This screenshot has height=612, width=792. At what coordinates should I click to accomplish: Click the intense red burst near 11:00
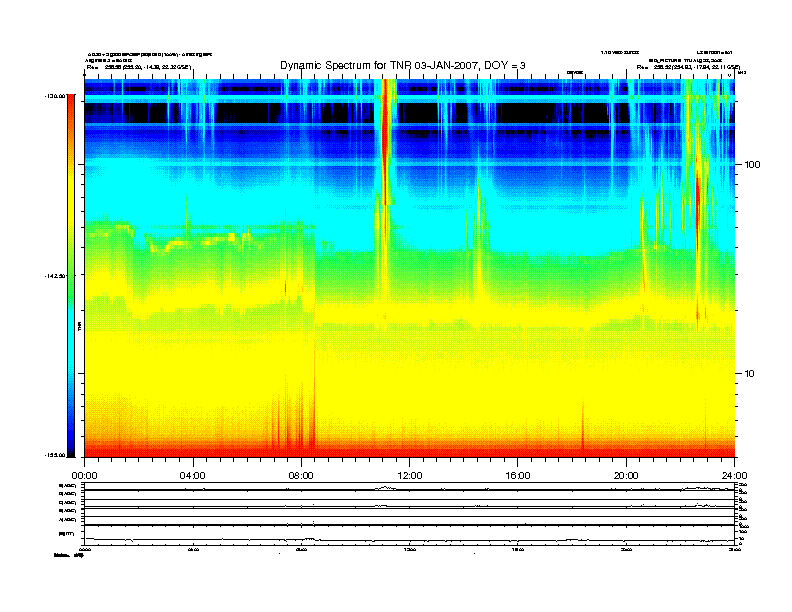point(385,141)
